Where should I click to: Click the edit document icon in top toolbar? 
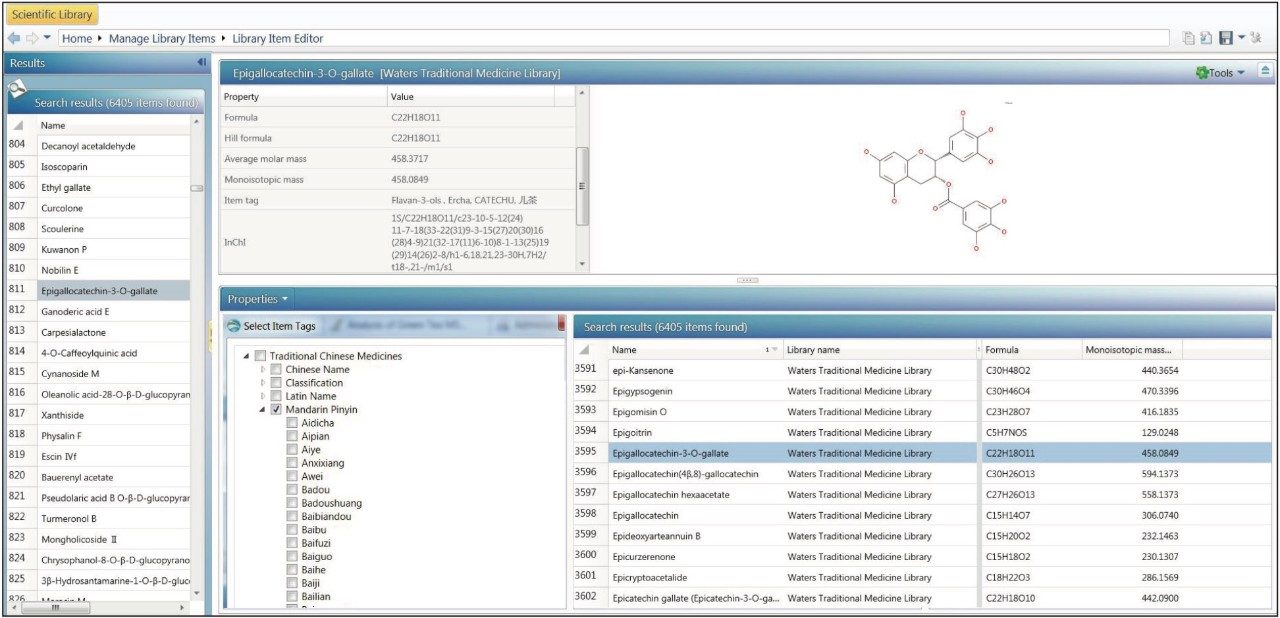1207,38
